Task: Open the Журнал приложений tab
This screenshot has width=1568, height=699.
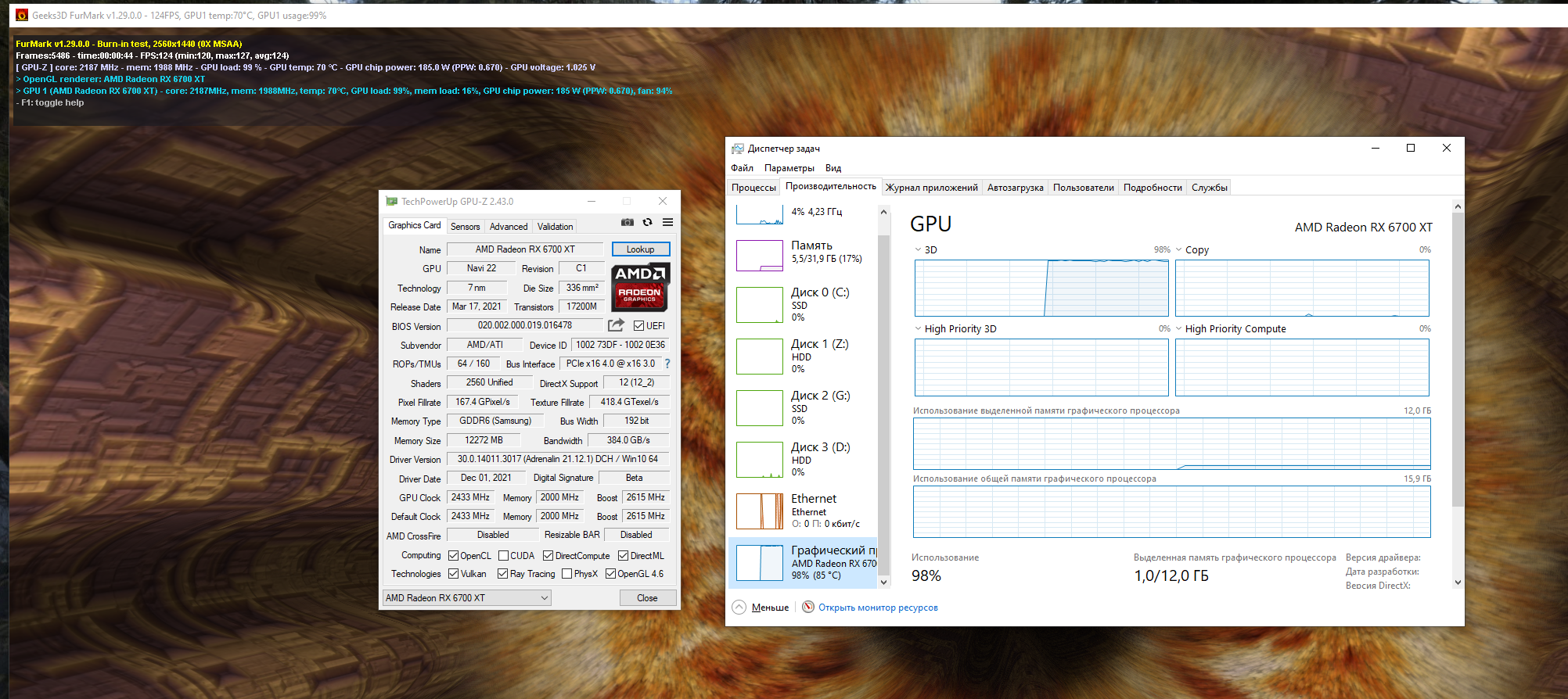Action: click(932, 188)
